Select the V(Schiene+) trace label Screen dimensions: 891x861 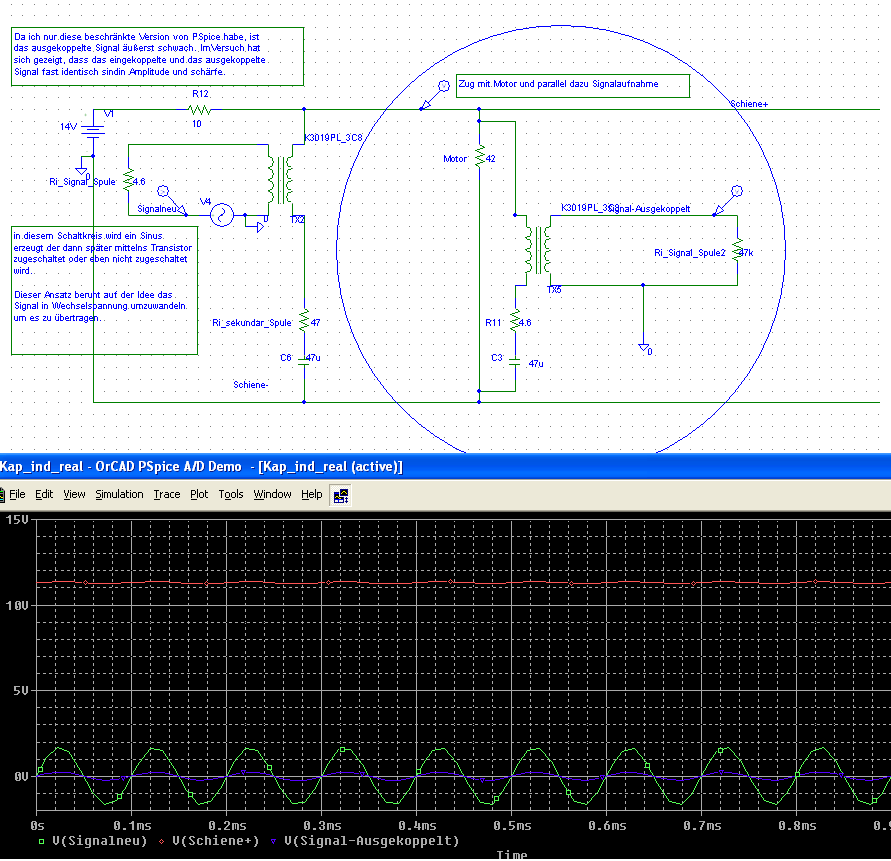click(x=215, y=841)
